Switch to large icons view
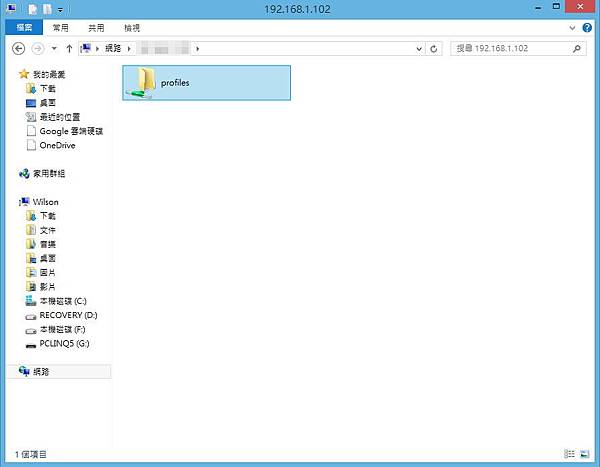The width and height of the screenshot is (600, 467). pos(585,454)
